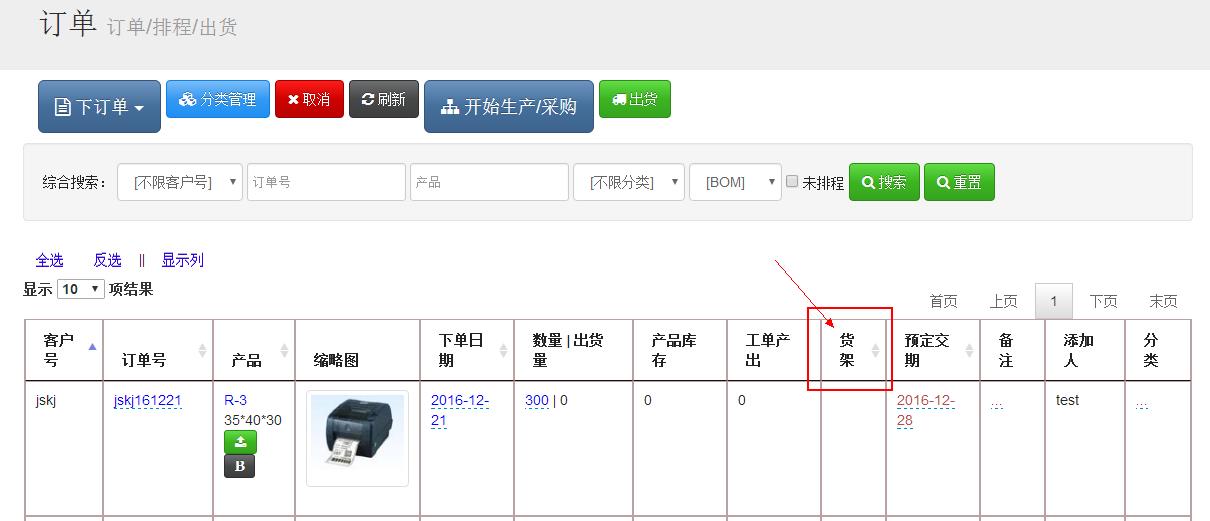Change the results-per-page selector showing 10
The image size is (1210, 521).
(x=81, y=289)
